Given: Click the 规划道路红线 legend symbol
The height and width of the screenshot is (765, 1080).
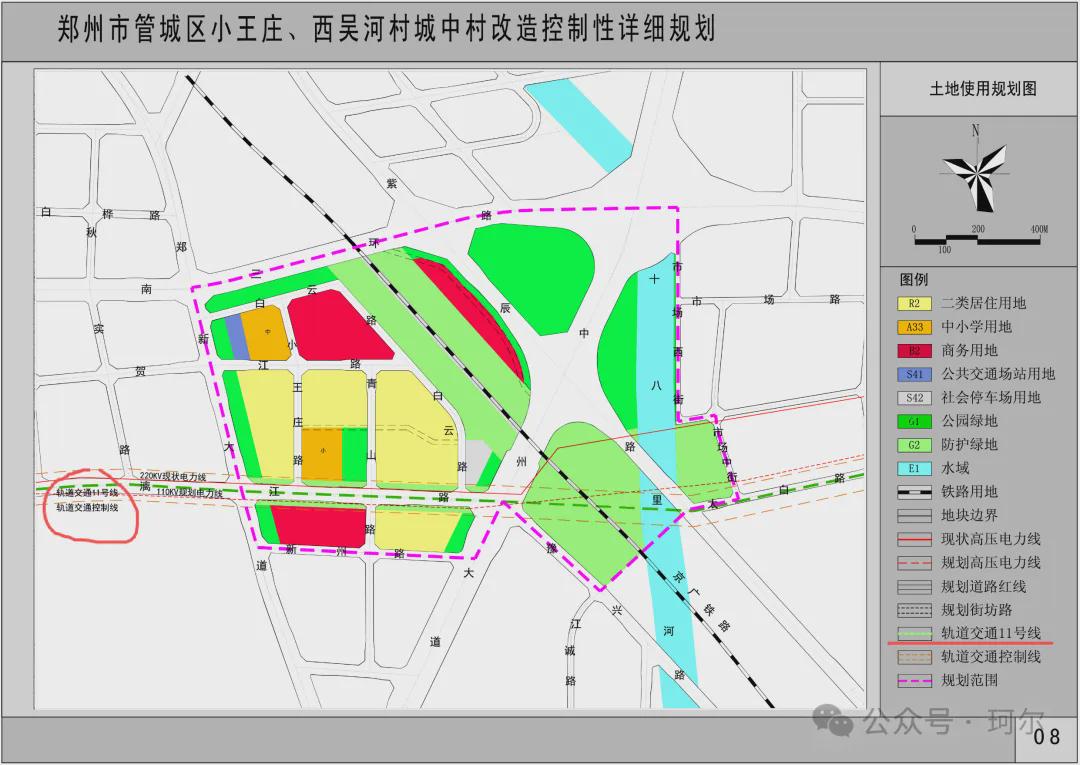Looking at the screenshot, I should click(914, 586).
